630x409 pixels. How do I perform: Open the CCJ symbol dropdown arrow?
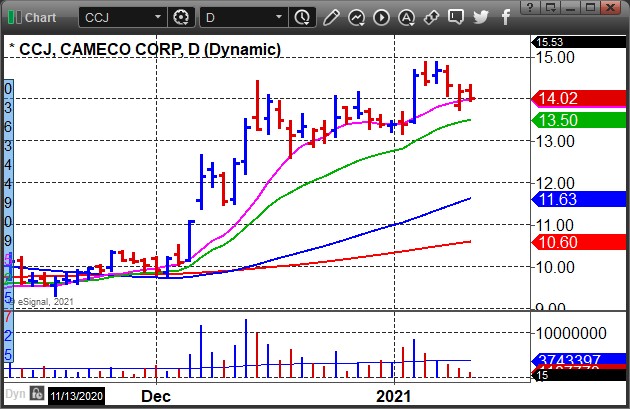pos(158,17)
